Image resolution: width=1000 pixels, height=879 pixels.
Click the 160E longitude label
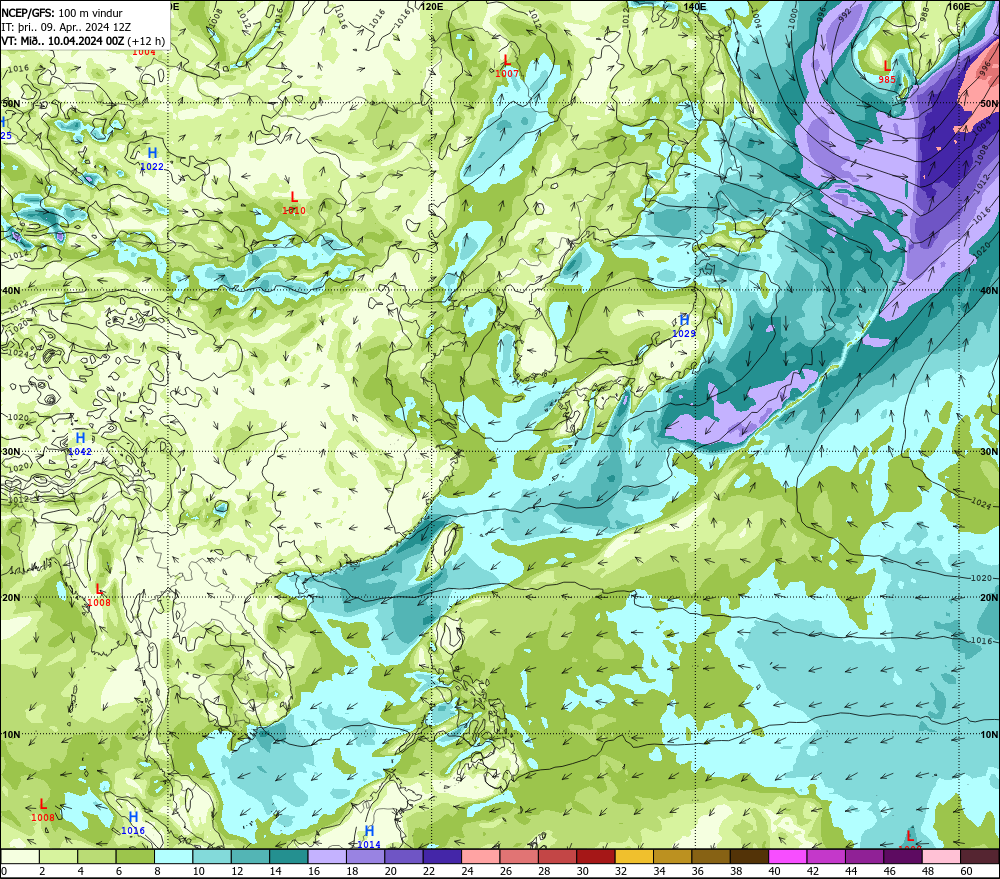959,6
